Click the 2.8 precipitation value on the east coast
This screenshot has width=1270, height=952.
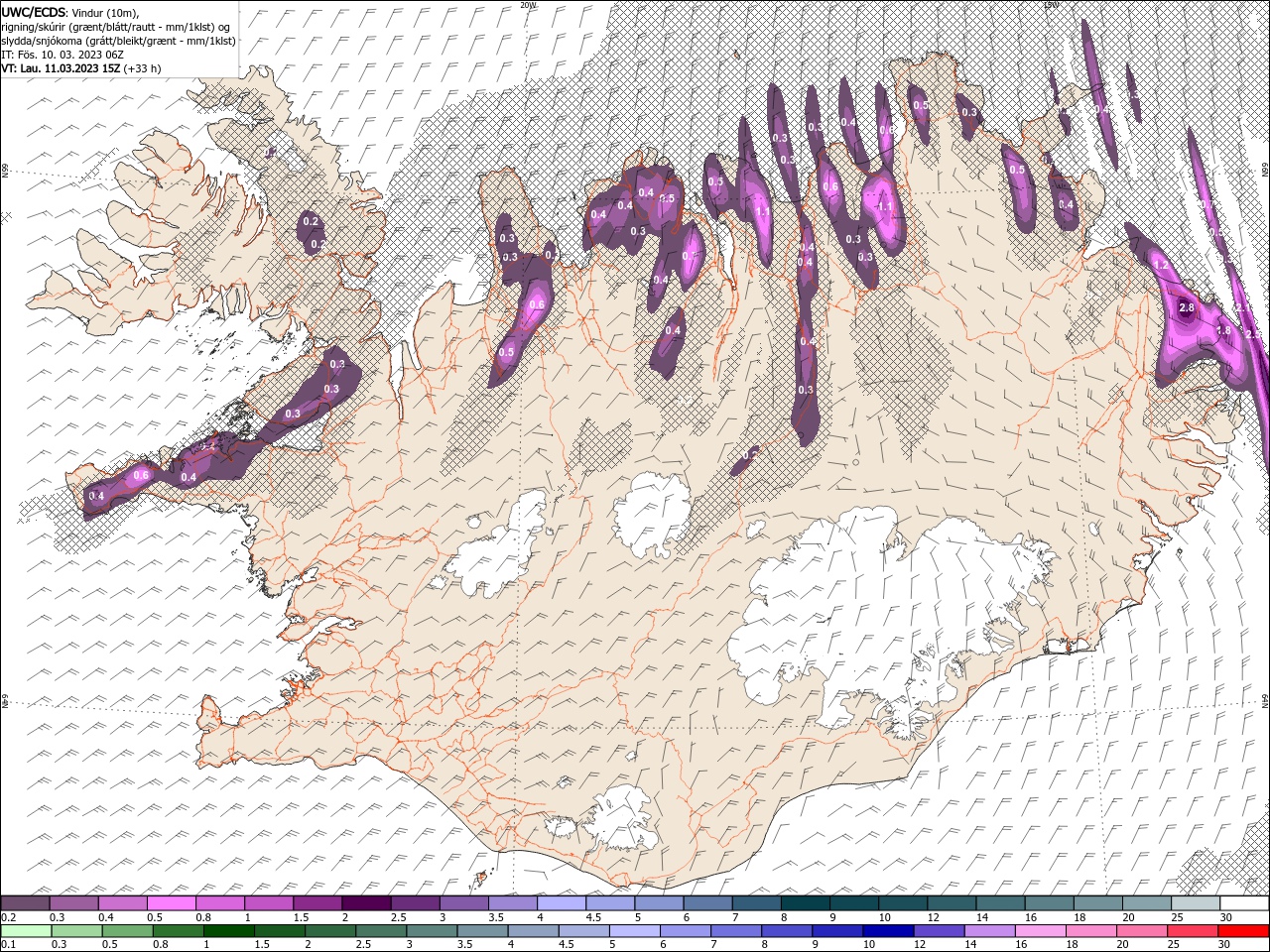point(1187,307)
